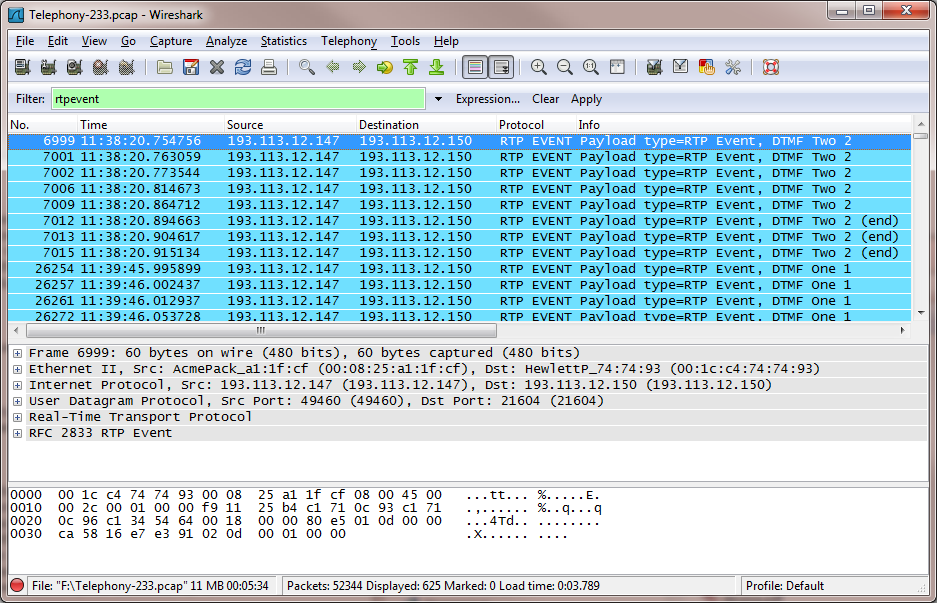Sort by the Destination column header
This screenshot has width=937, height=603.
point(427,125)
